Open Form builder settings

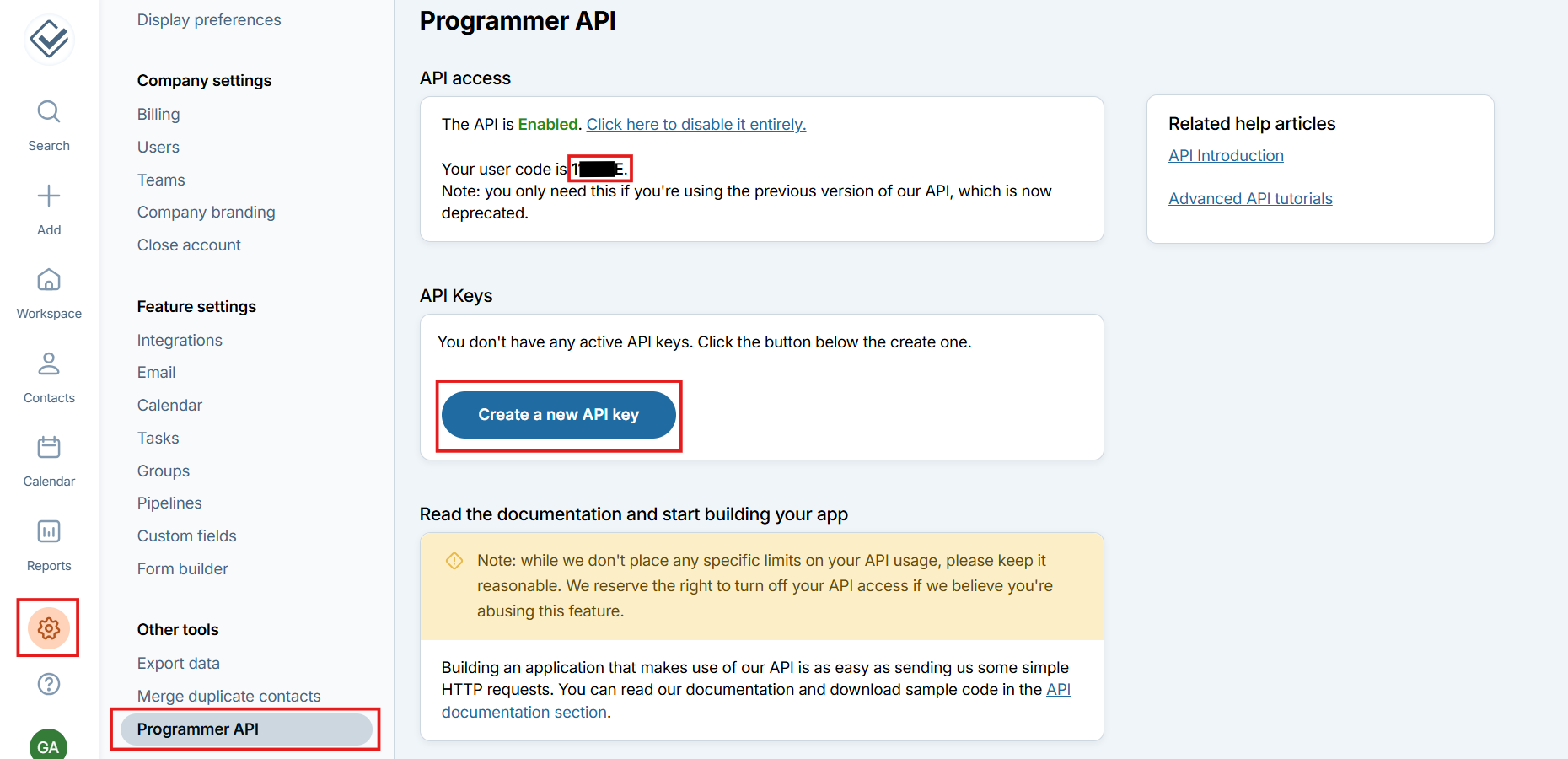click(183, 569)
